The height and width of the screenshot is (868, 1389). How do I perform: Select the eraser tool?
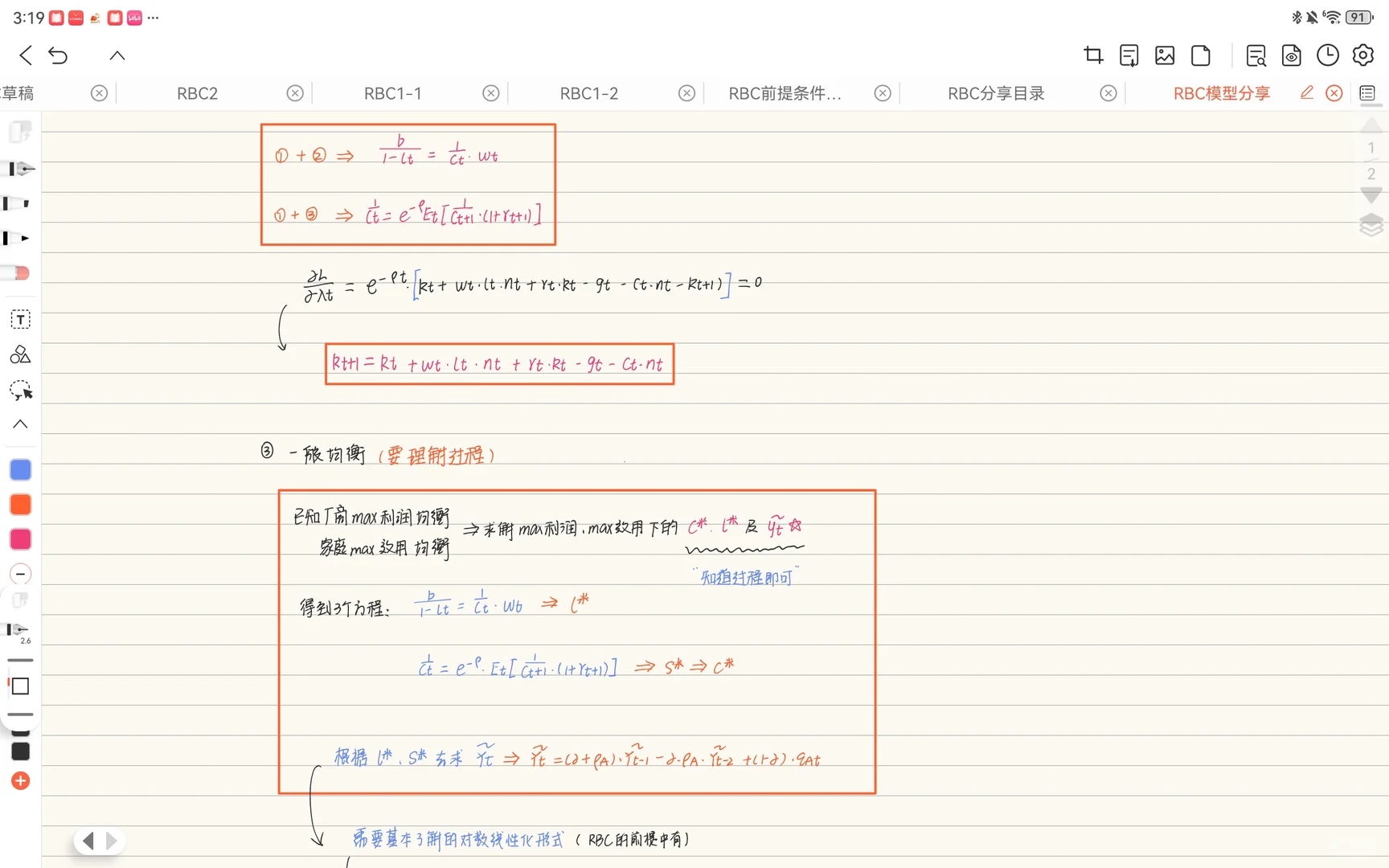pos(18,273)
